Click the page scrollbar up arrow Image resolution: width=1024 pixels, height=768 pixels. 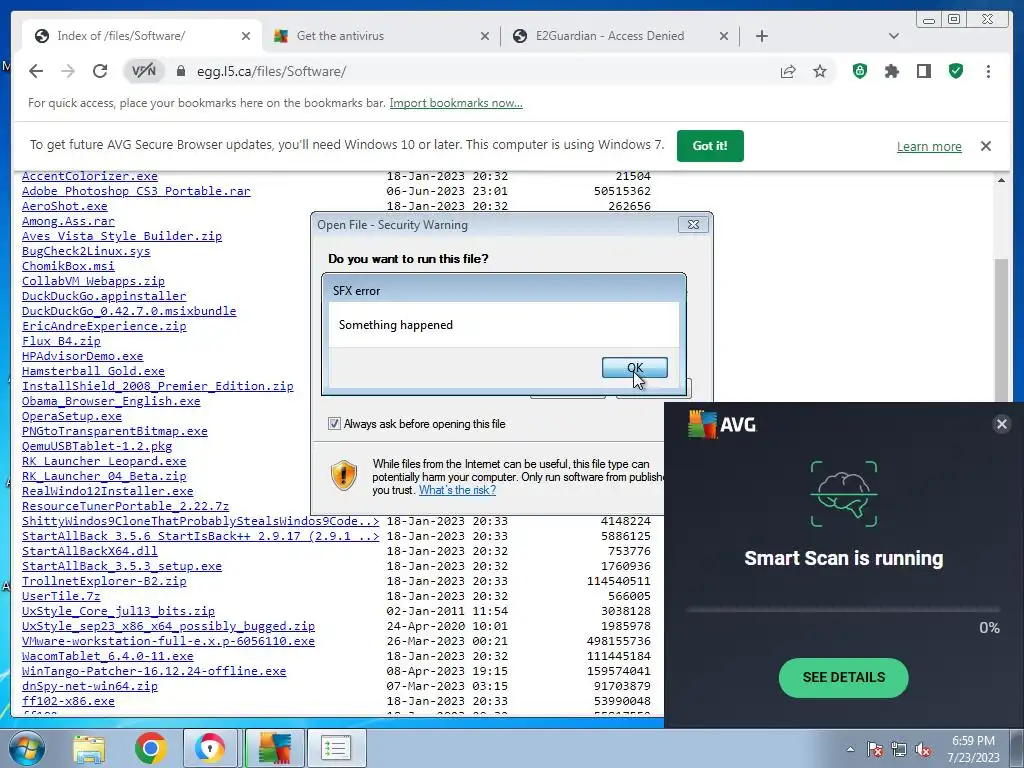click(x=1001, y=180)
